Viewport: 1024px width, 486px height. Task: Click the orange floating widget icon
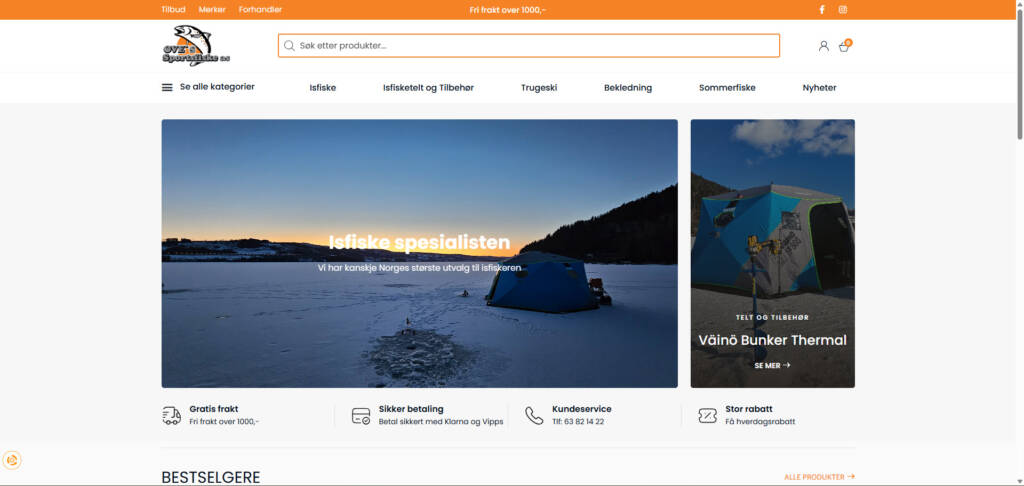click(12, 460)
